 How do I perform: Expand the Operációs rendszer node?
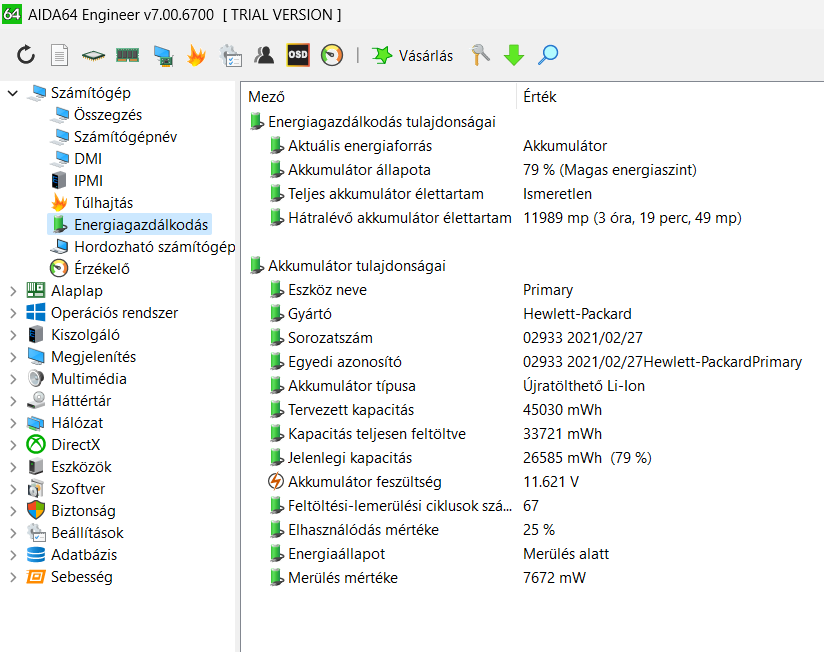(13, 313)
